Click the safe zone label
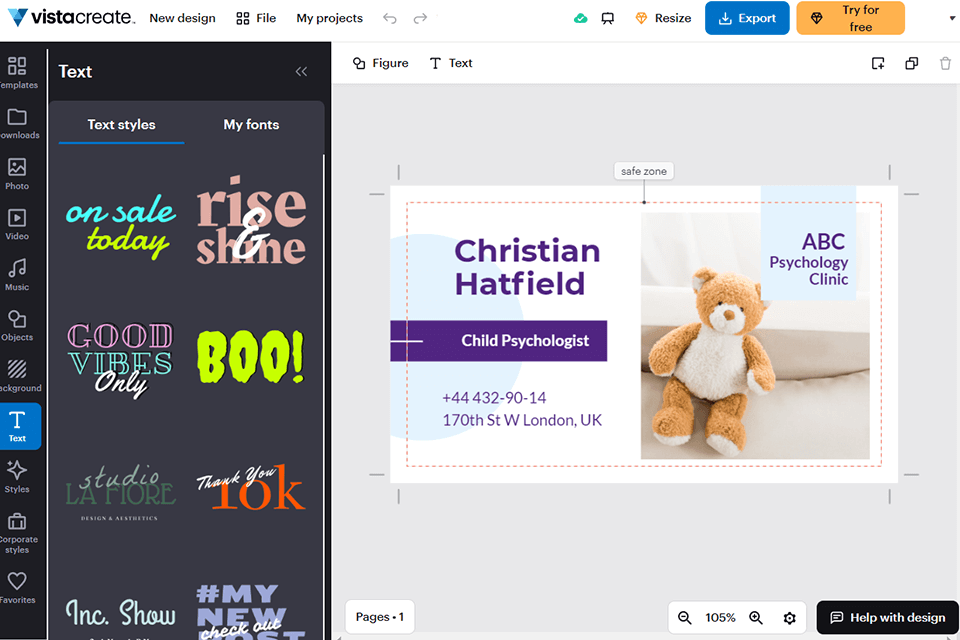 tap(643, 171)
